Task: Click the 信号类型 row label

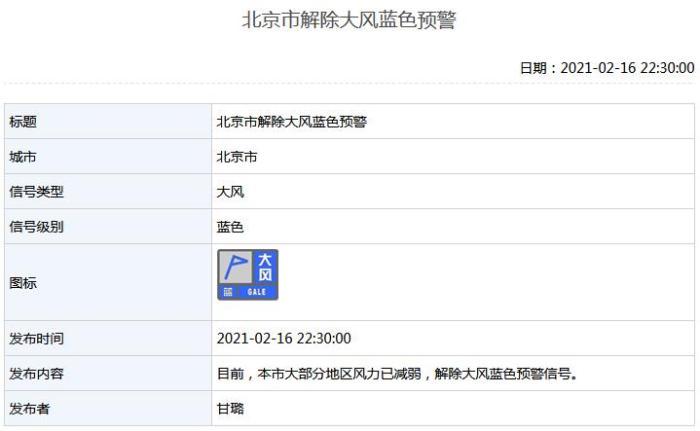Action: click(37, 192)
